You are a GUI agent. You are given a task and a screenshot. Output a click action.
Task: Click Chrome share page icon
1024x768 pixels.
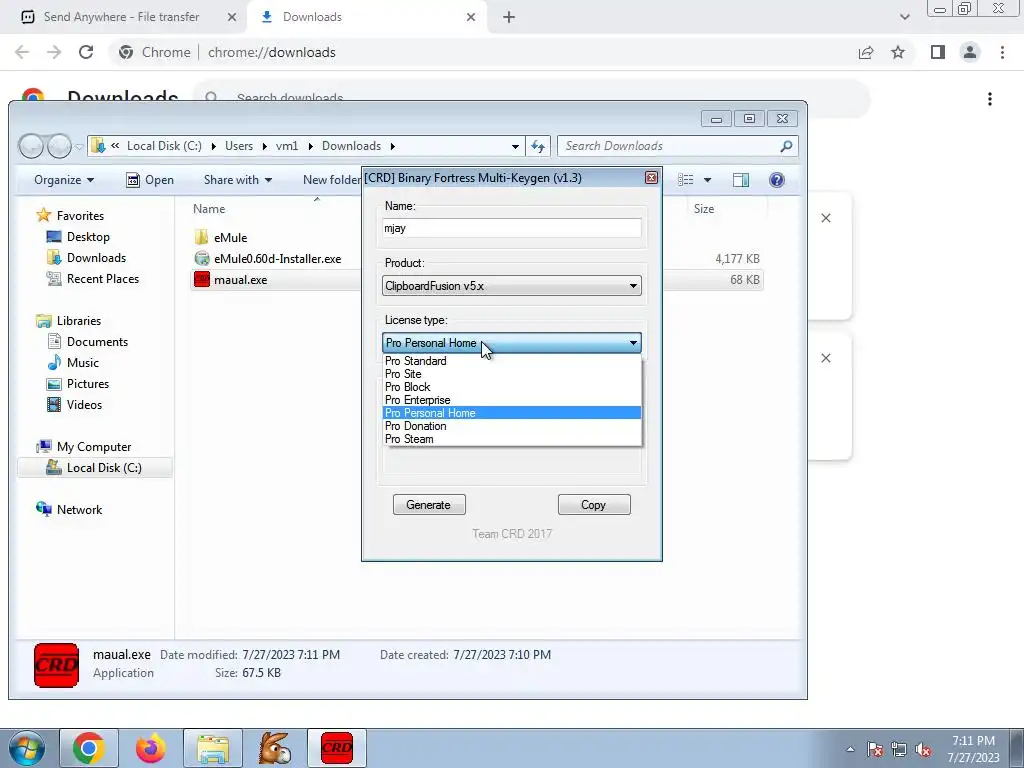tap(866, 52)
